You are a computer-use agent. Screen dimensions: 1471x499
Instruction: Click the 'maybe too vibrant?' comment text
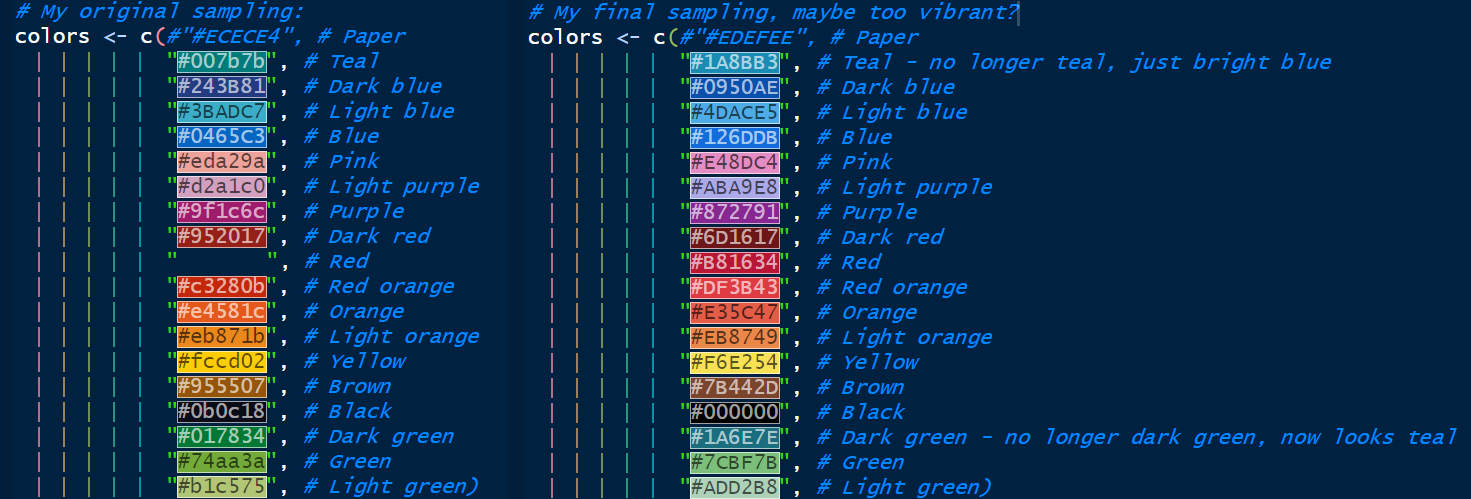[x=904, y=12]
